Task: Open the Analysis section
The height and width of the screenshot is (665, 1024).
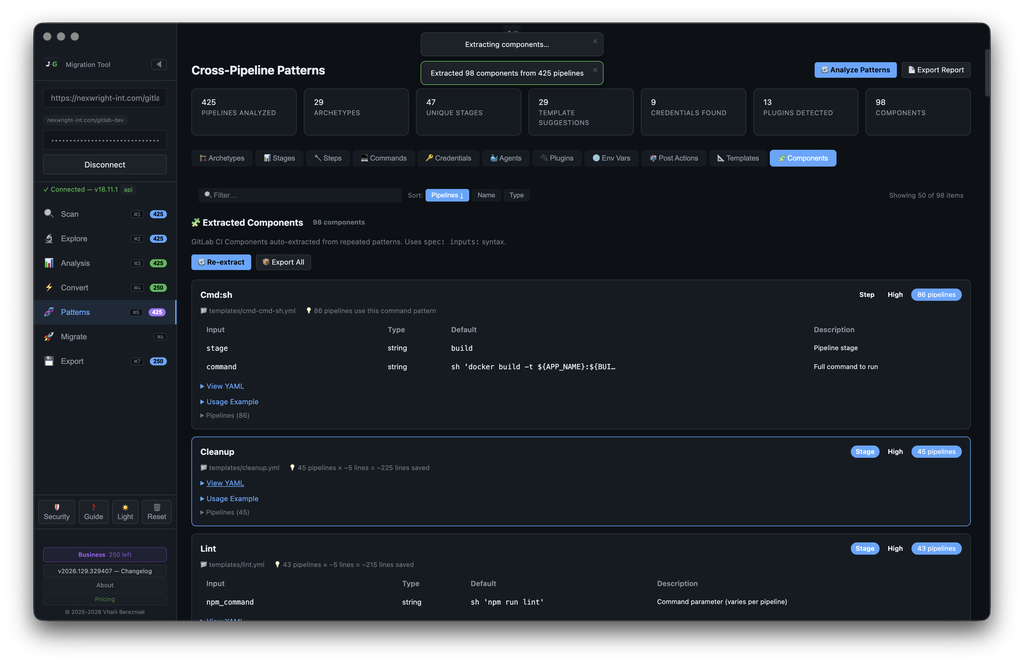Action: point(104,263)
